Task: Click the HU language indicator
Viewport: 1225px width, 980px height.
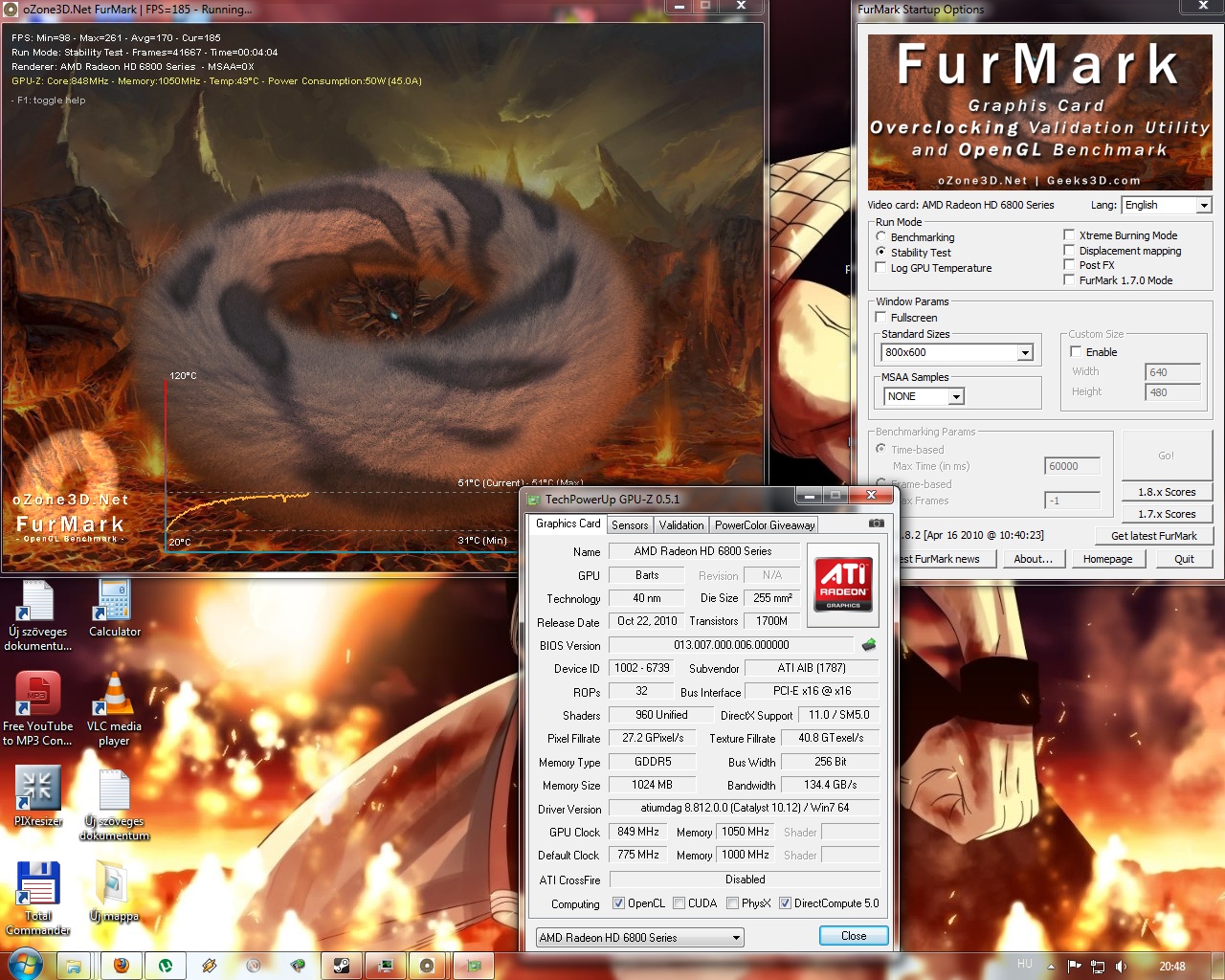Action: pyautogui.click(x=1025, y=964)
